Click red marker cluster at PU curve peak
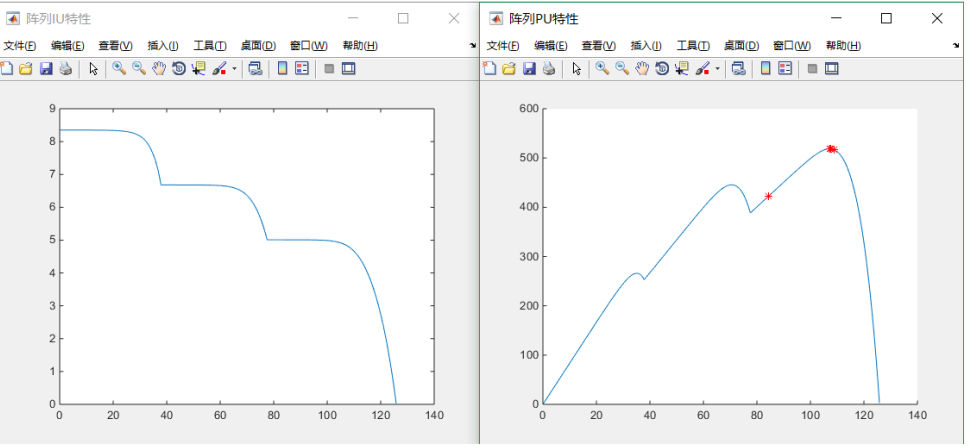The image size is (969, 446). pos(832,149)
